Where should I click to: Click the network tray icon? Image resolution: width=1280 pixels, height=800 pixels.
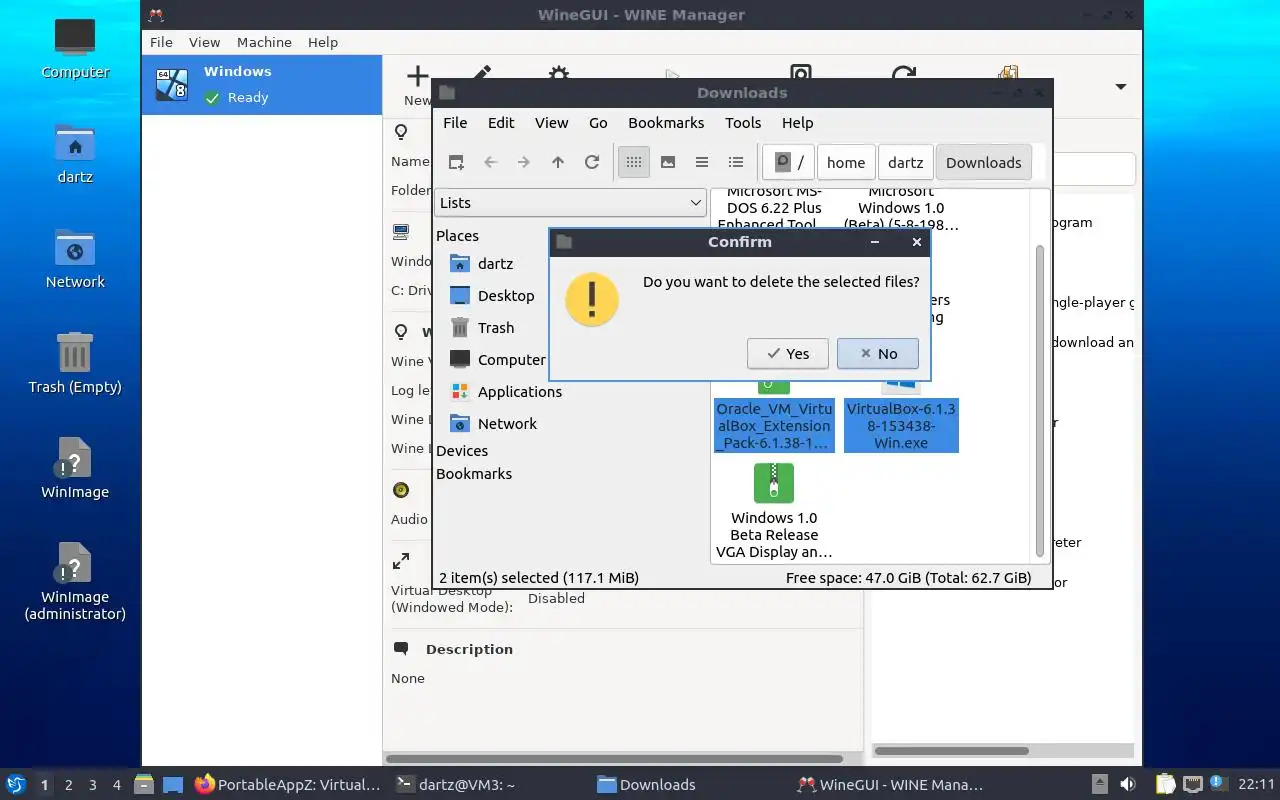pyautogui.click(x=1192, y=785)
